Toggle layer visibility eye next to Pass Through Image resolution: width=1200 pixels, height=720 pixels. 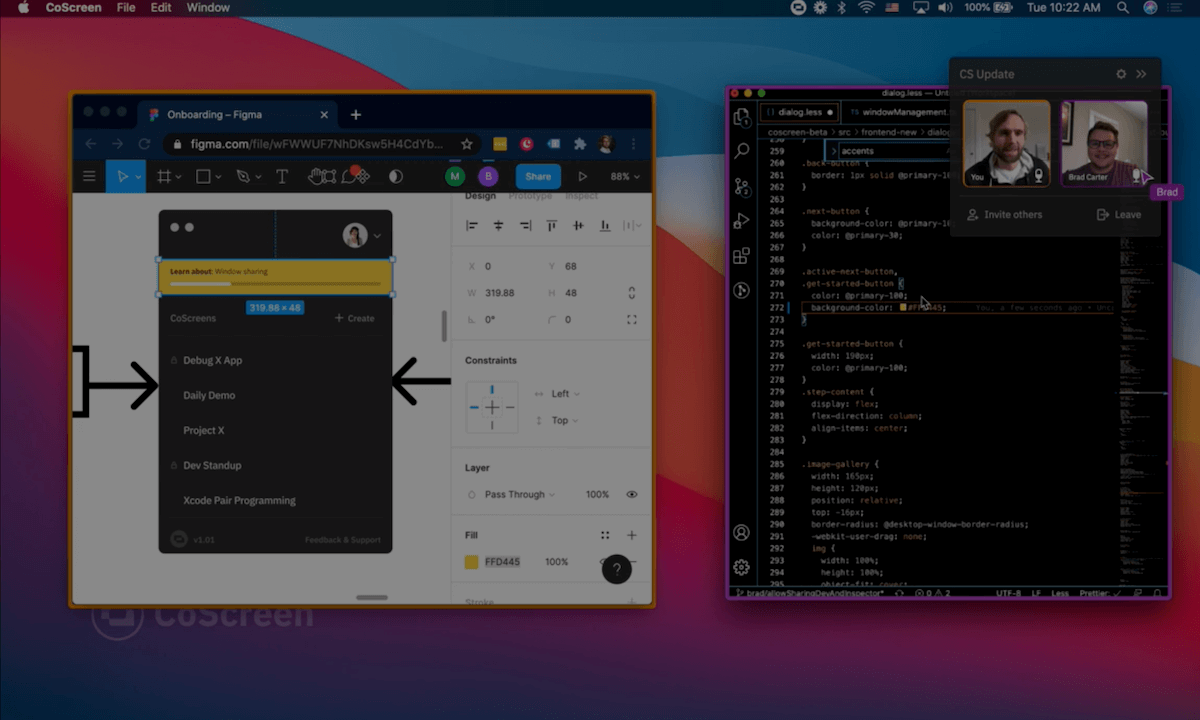(x=631, y=493)
